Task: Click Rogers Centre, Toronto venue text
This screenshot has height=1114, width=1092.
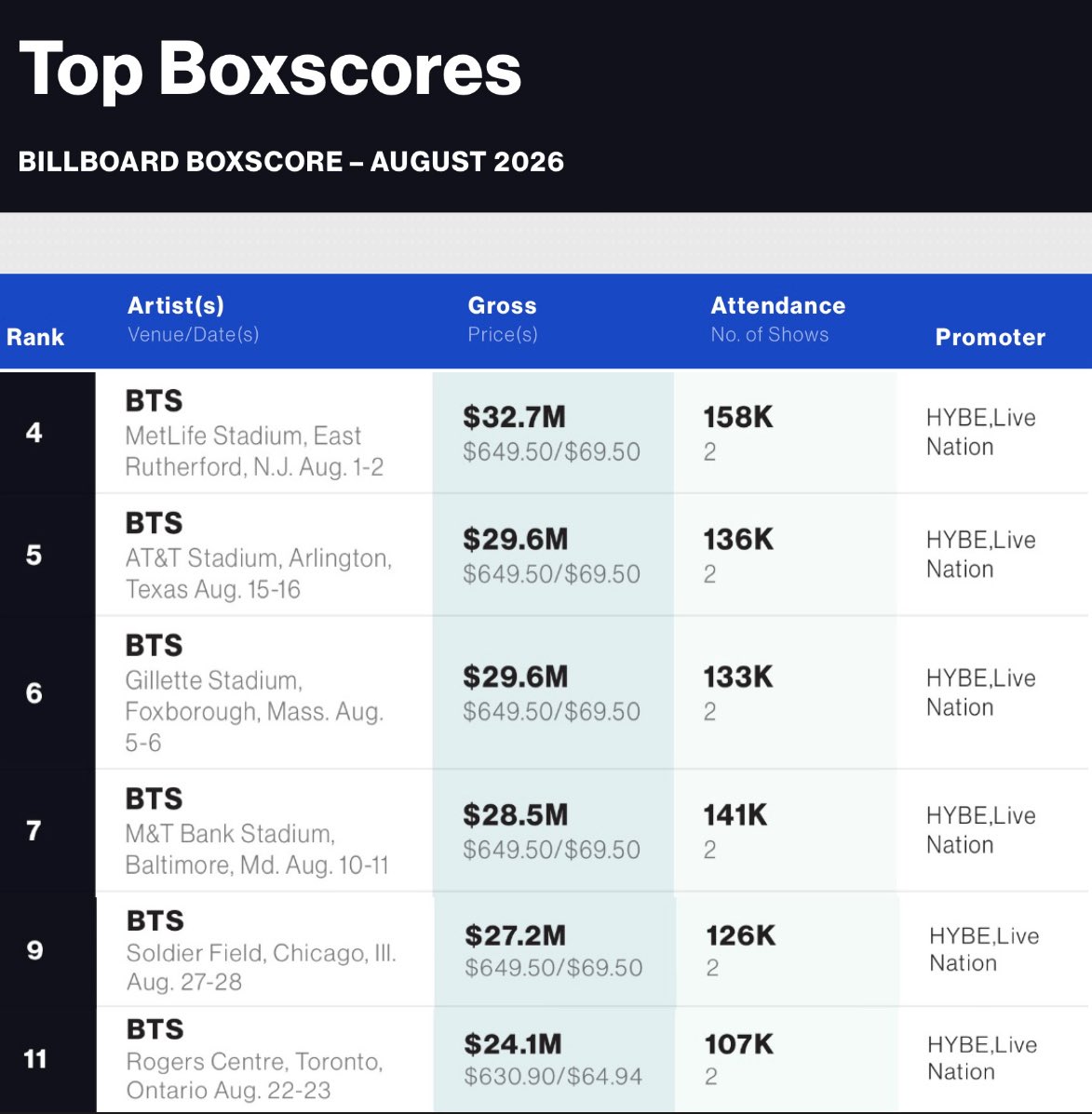Action: [254, 1076]
